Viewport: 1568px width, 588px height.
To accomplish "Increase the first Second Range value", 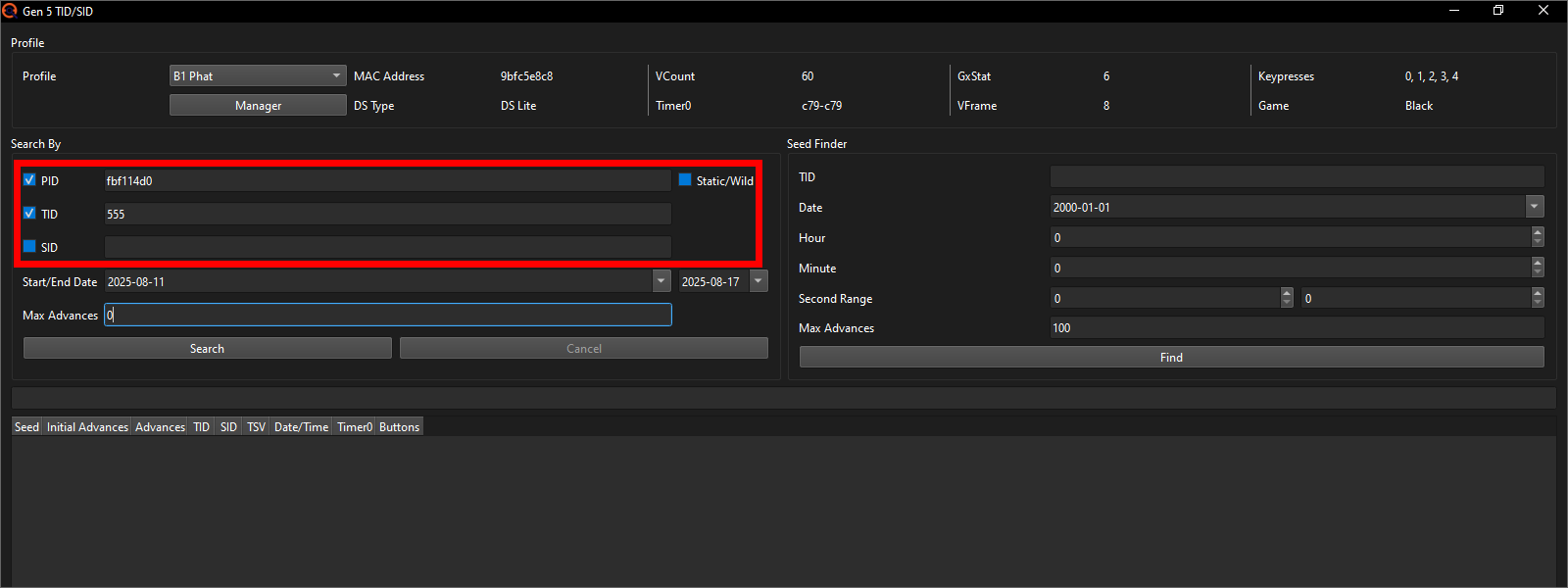I will [1287, 292].
